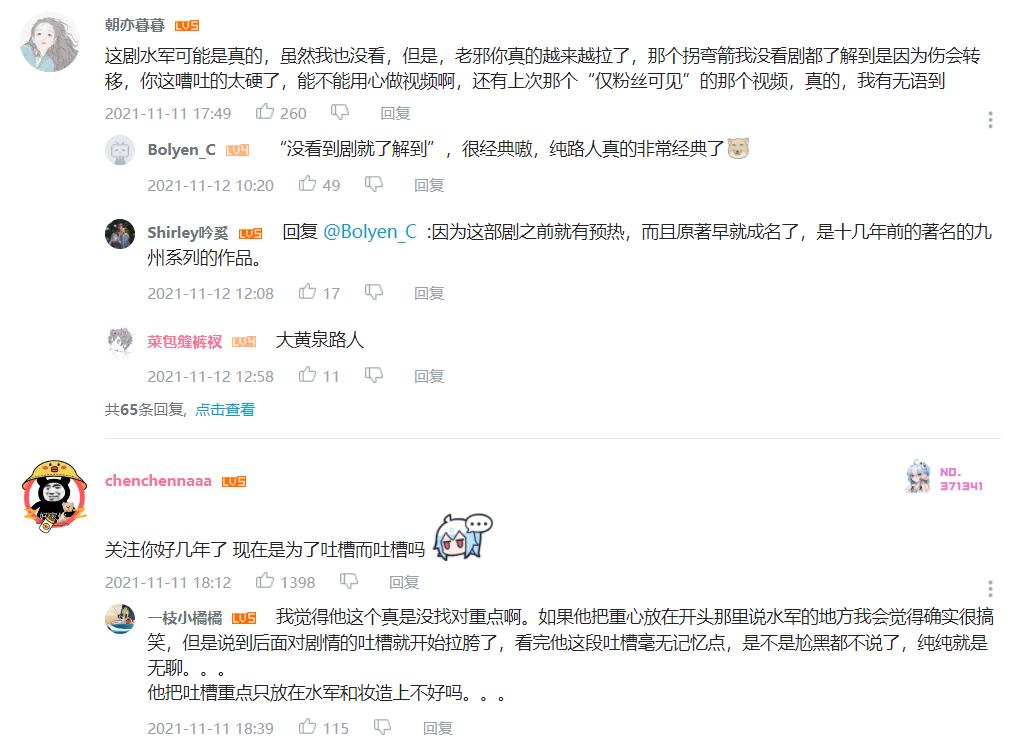This screenshot has width=1024, height=750.
Task: Dislike Bolyen_C's reply
Action: (374, 184)
